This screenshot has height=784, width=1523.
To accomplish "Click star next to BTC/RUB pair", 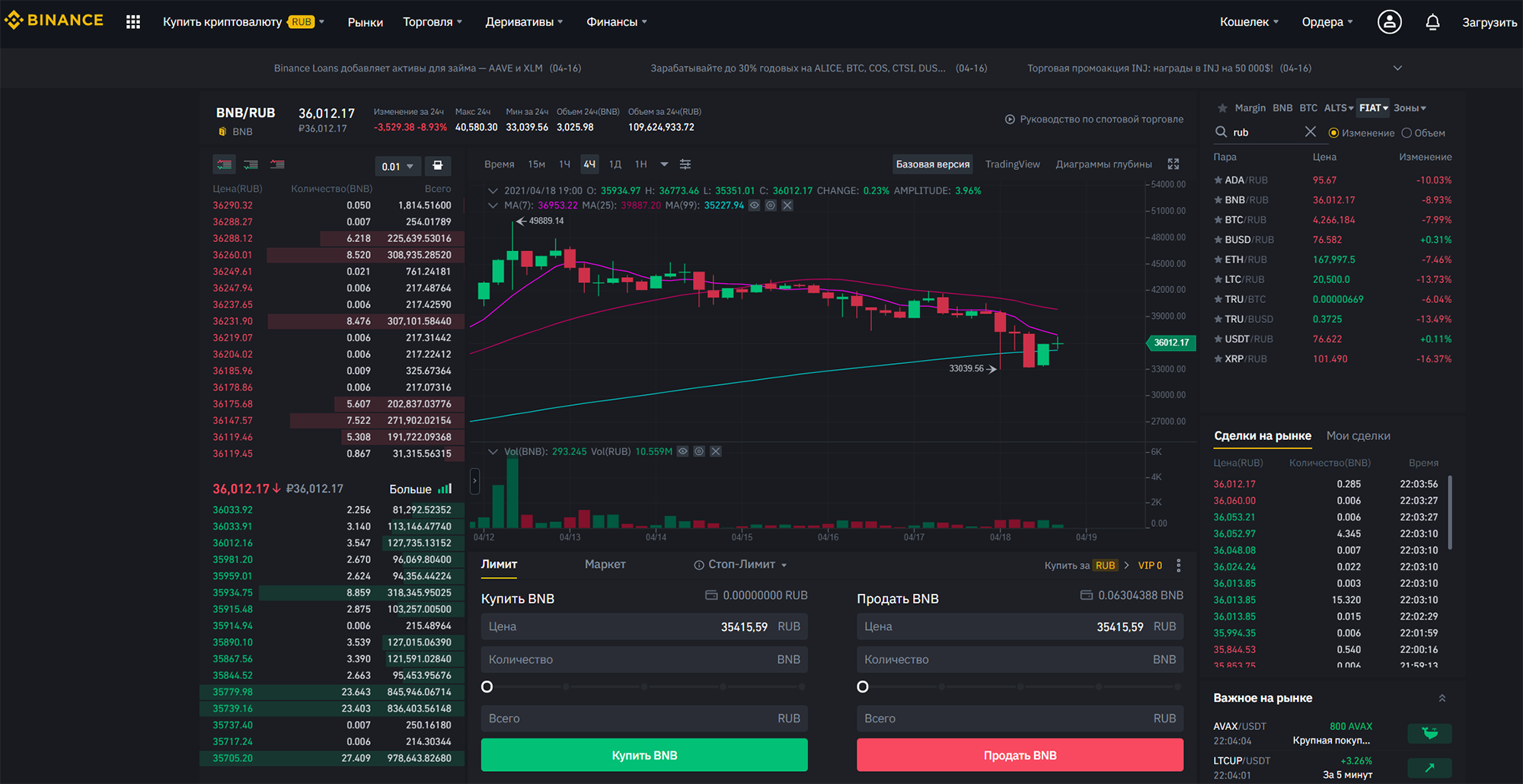I will (1218, 220).
